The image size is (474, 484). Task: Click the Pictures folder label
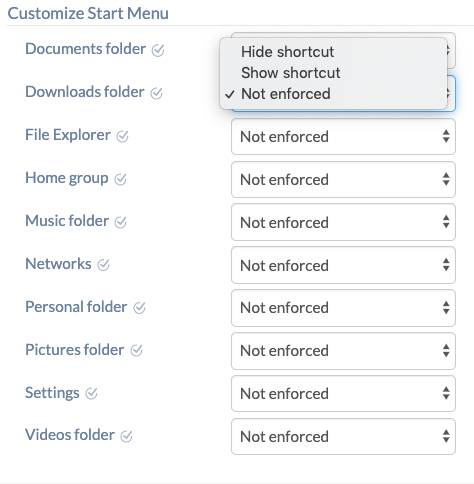(75, 350)
